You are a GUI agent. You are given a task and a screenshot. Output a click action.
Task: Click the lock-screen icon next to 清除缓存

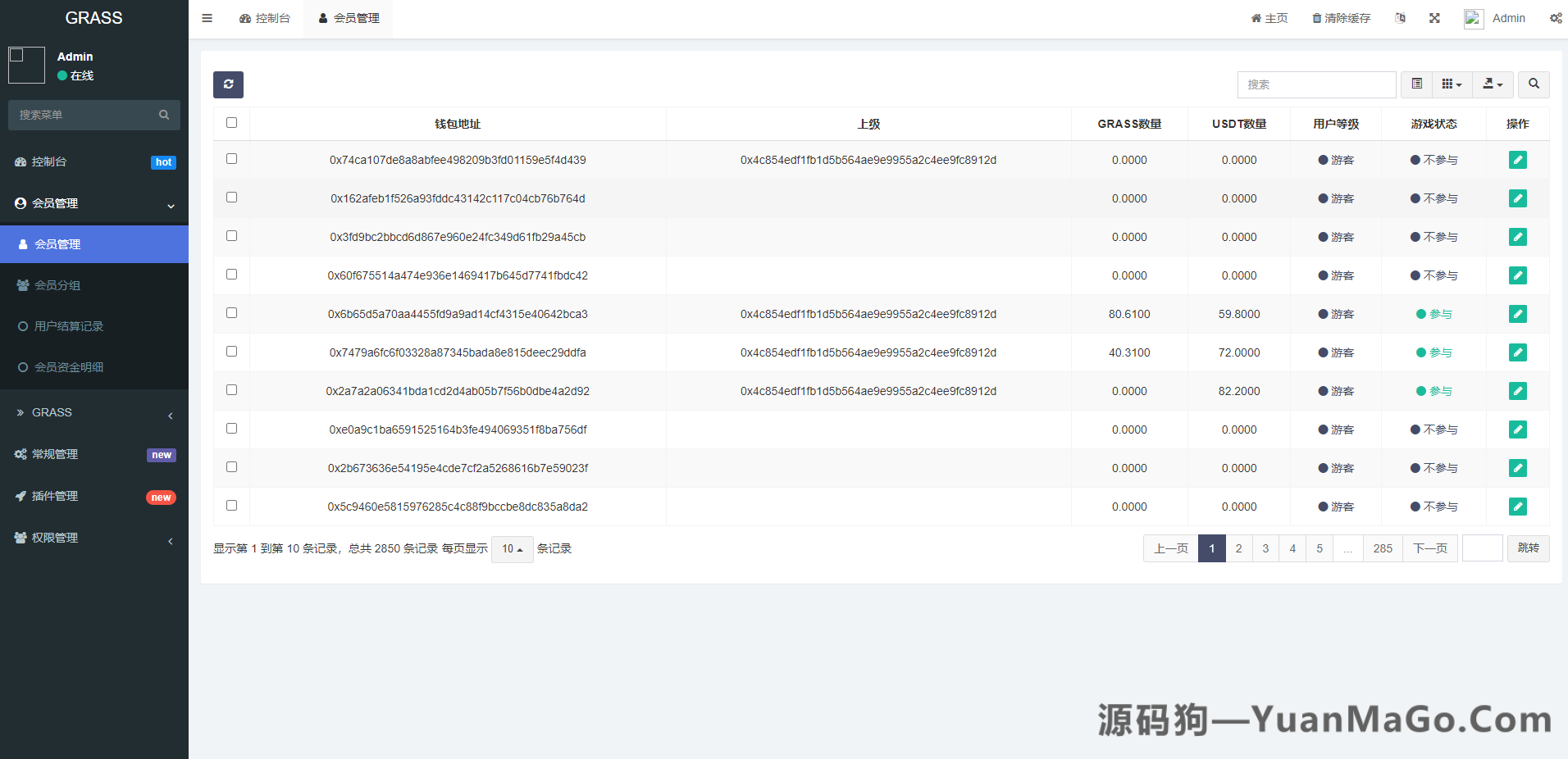coord(1401,17)
